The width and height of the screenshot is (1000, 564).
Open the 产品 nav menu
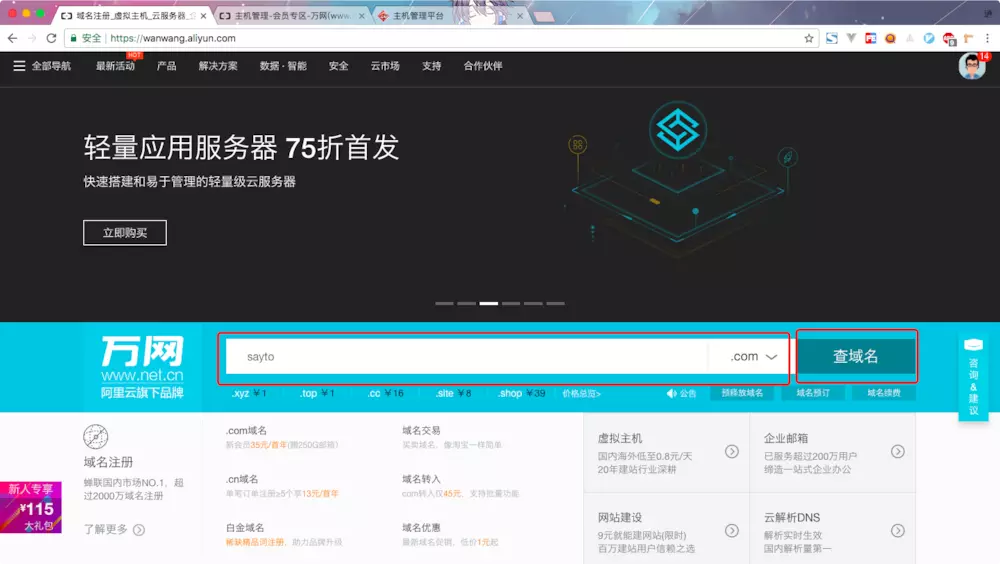166,66
